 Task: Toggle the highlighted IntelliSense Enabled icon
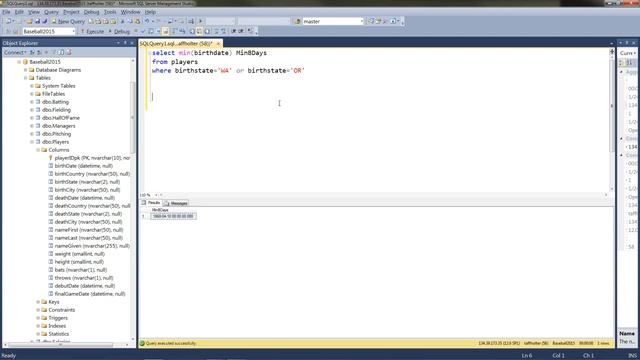point(166,31)
